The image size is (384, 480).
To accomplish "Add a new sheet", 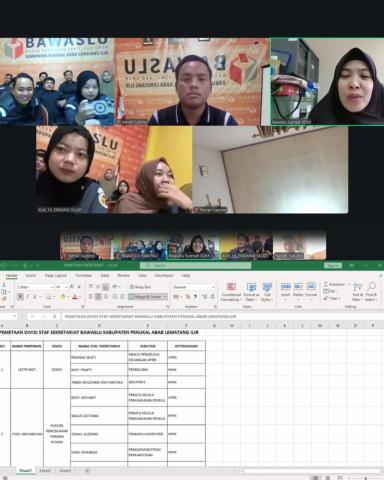I will [x=88, y=471].
